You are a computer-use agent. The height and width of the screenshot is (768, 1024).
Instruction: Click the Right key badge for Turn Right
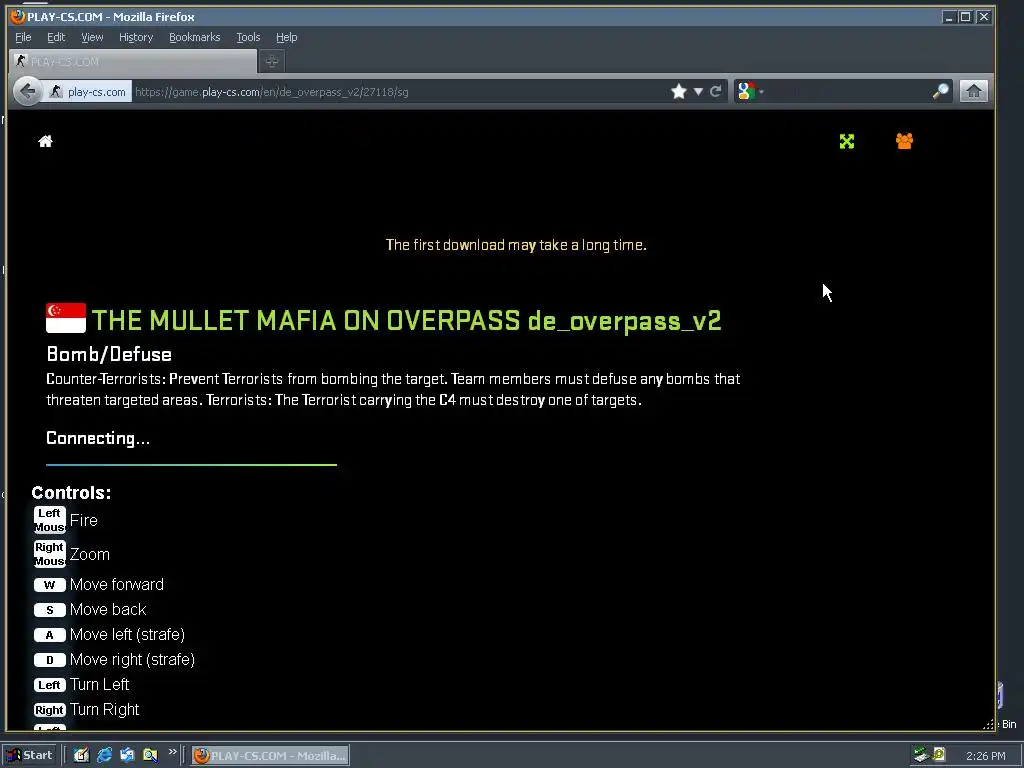(x=50, y=710)
